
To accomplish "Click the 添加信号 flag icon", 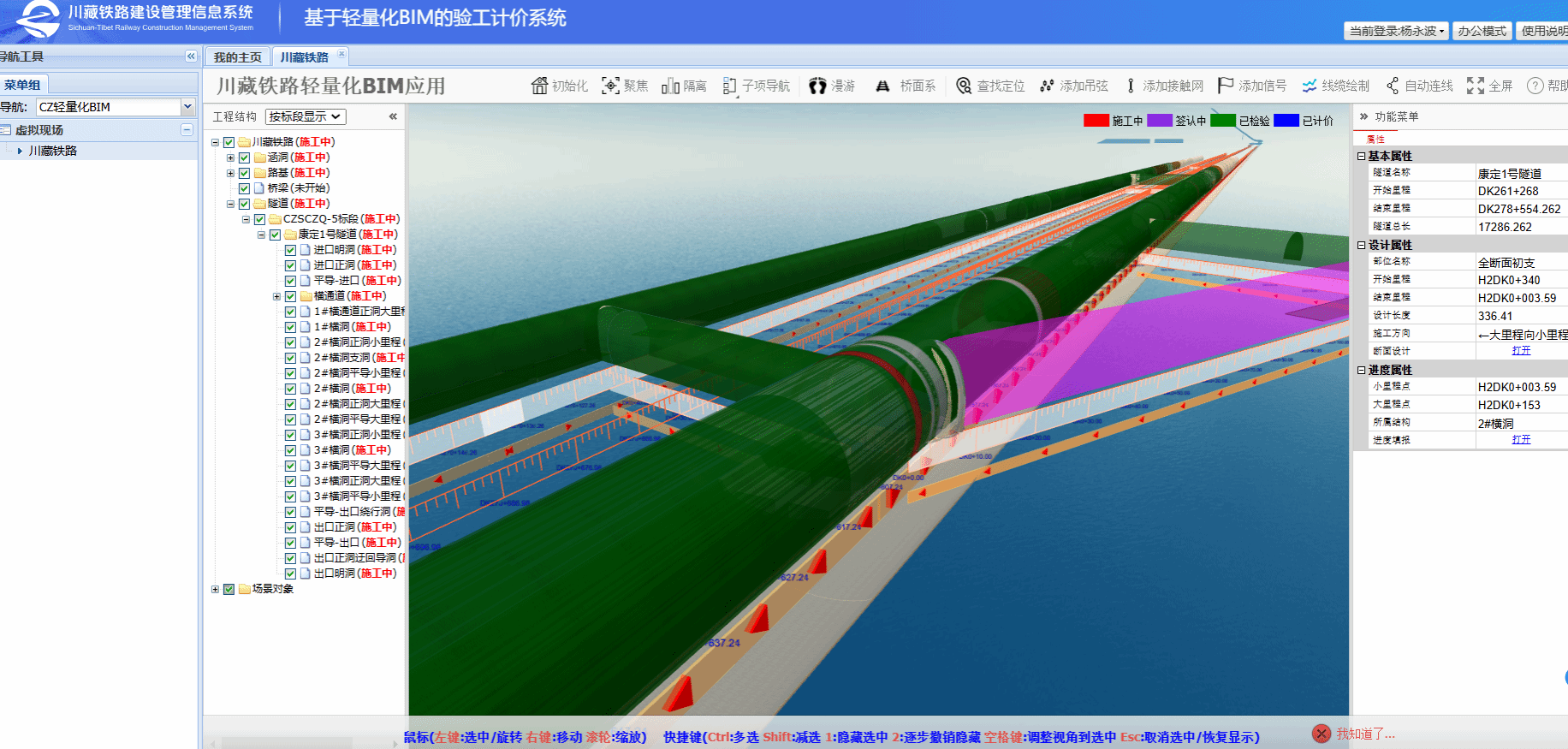I will pos(1226,86).
